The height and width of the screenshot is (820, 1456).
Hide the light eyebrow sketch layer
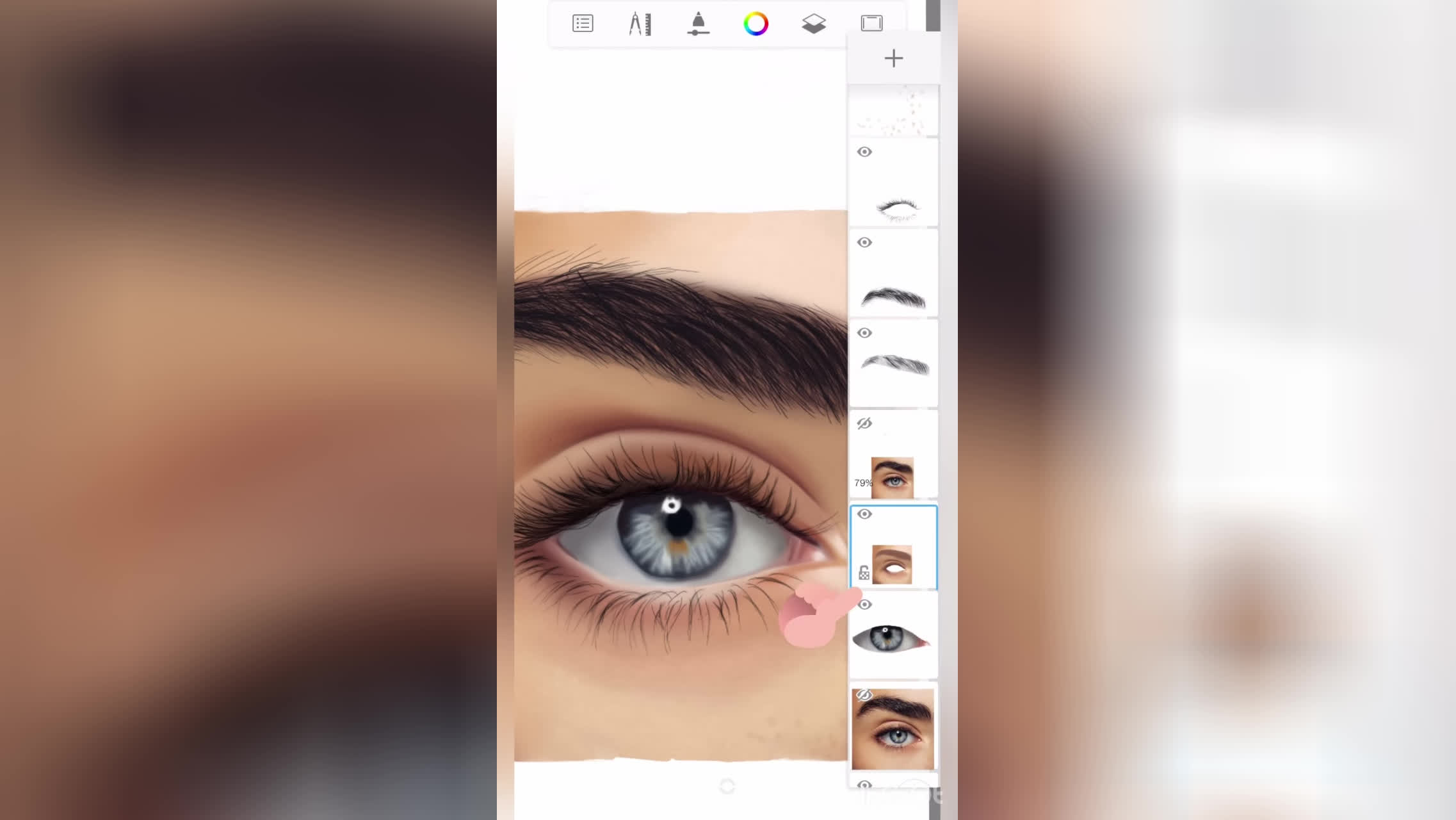coord(864,332)
